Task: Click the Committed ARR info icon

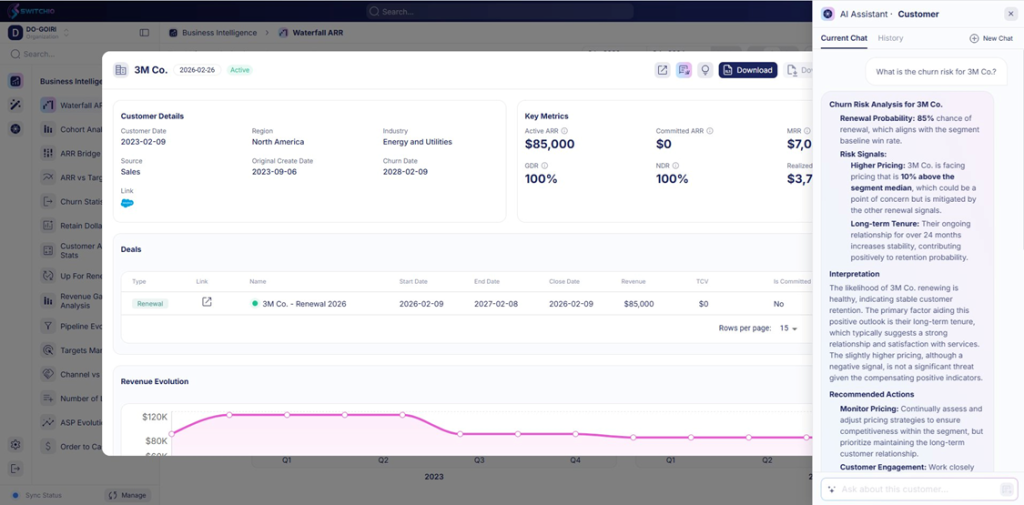Action: [708, 131]
